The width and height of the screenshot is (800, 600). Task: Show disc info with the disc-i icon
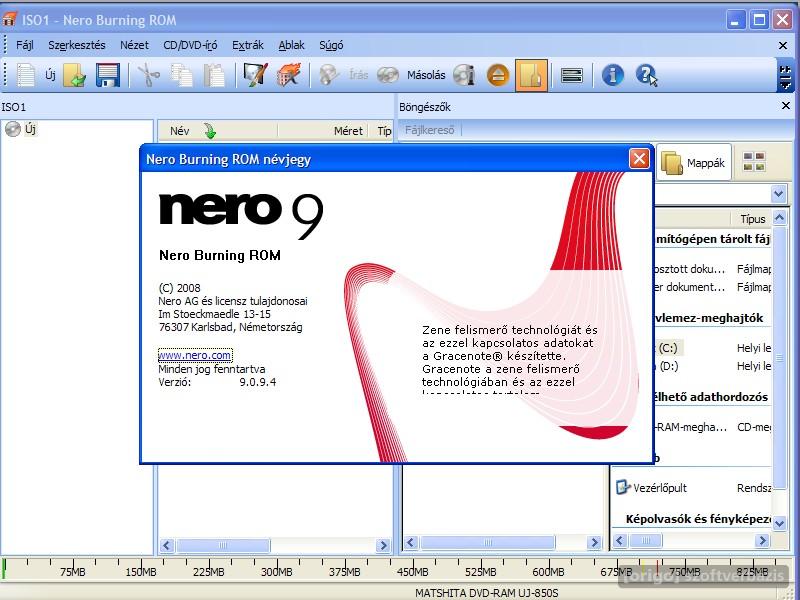(x=464, y=75)
